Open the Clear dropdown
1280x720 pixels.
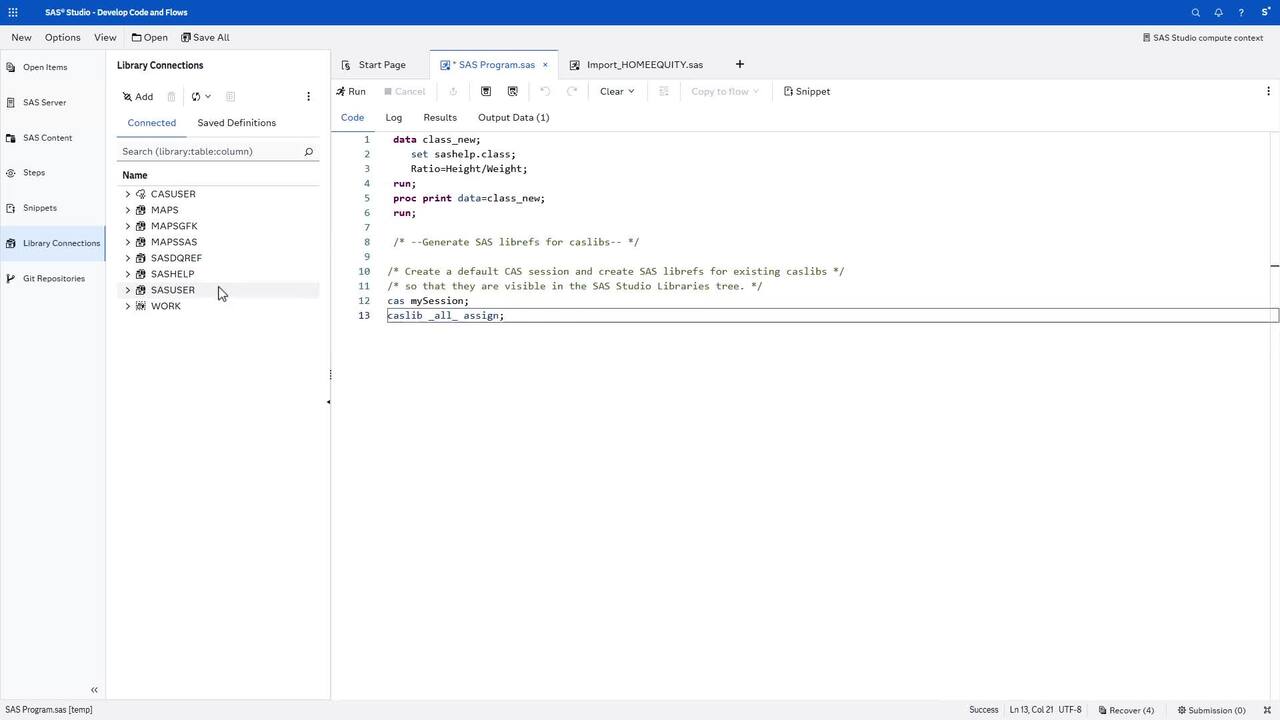click(616, 91)
